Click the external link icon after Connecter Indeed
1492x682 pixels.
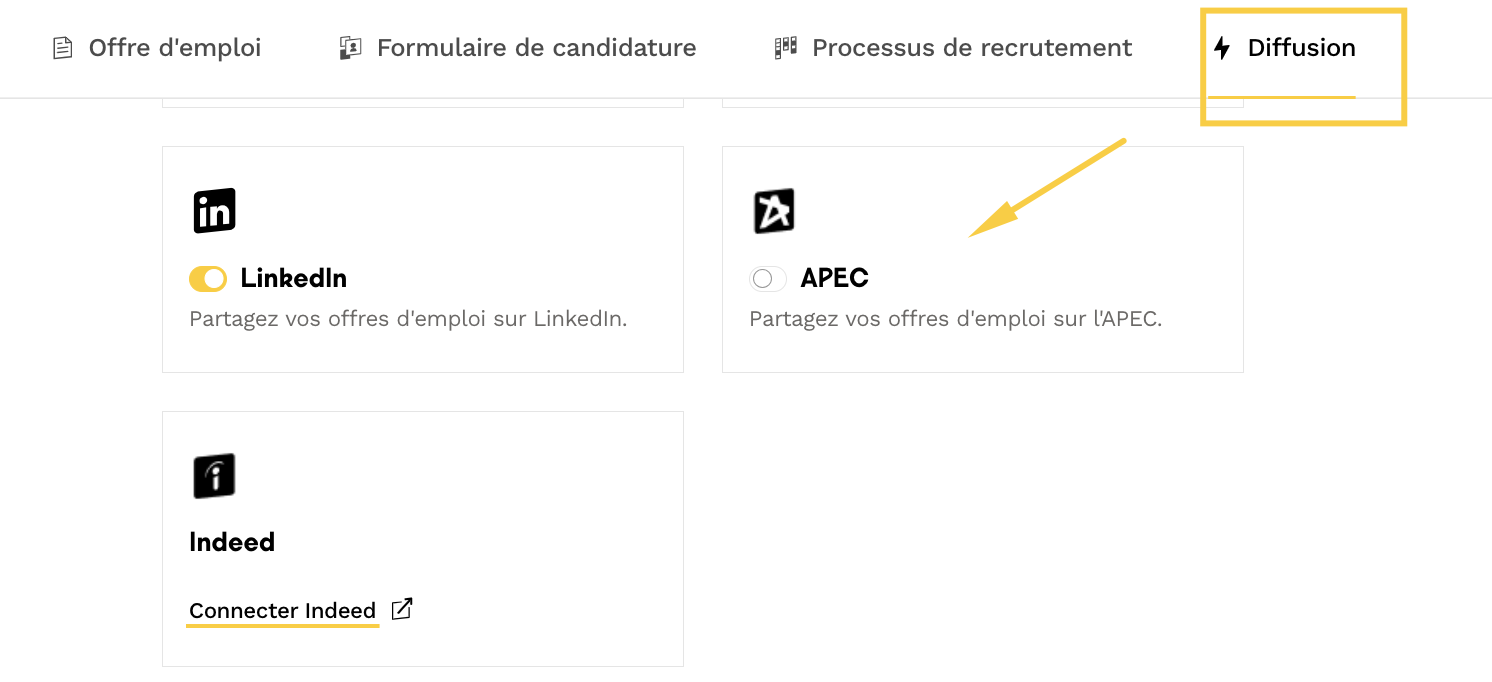(x=402, y=609)
